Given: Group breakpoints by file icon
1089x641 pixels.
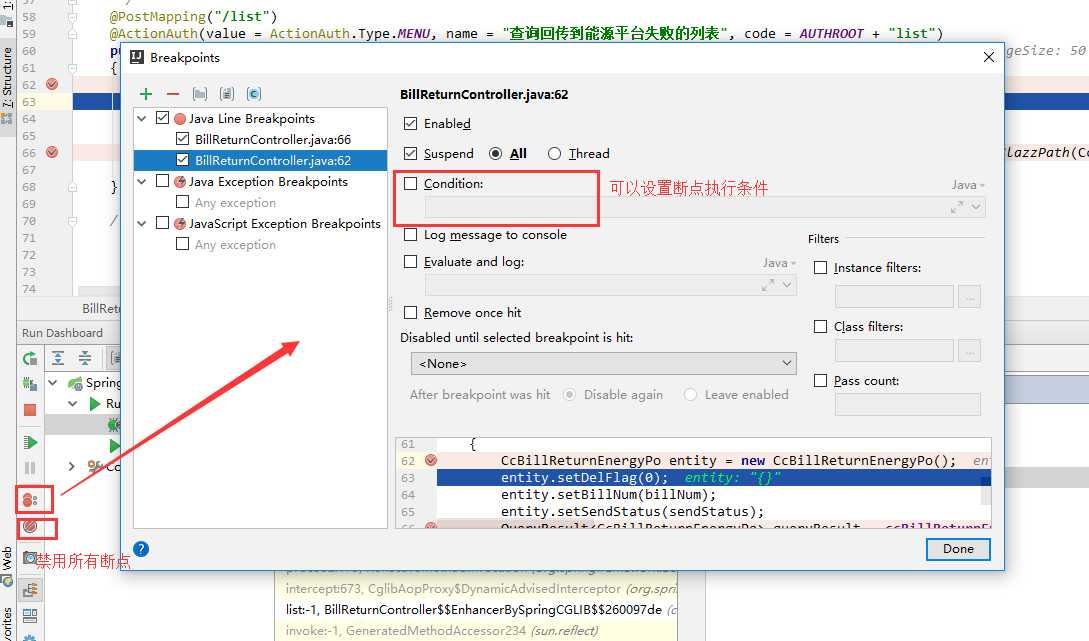Looking at the screenshot, I should pyautogui.click(x=226, y=94).
